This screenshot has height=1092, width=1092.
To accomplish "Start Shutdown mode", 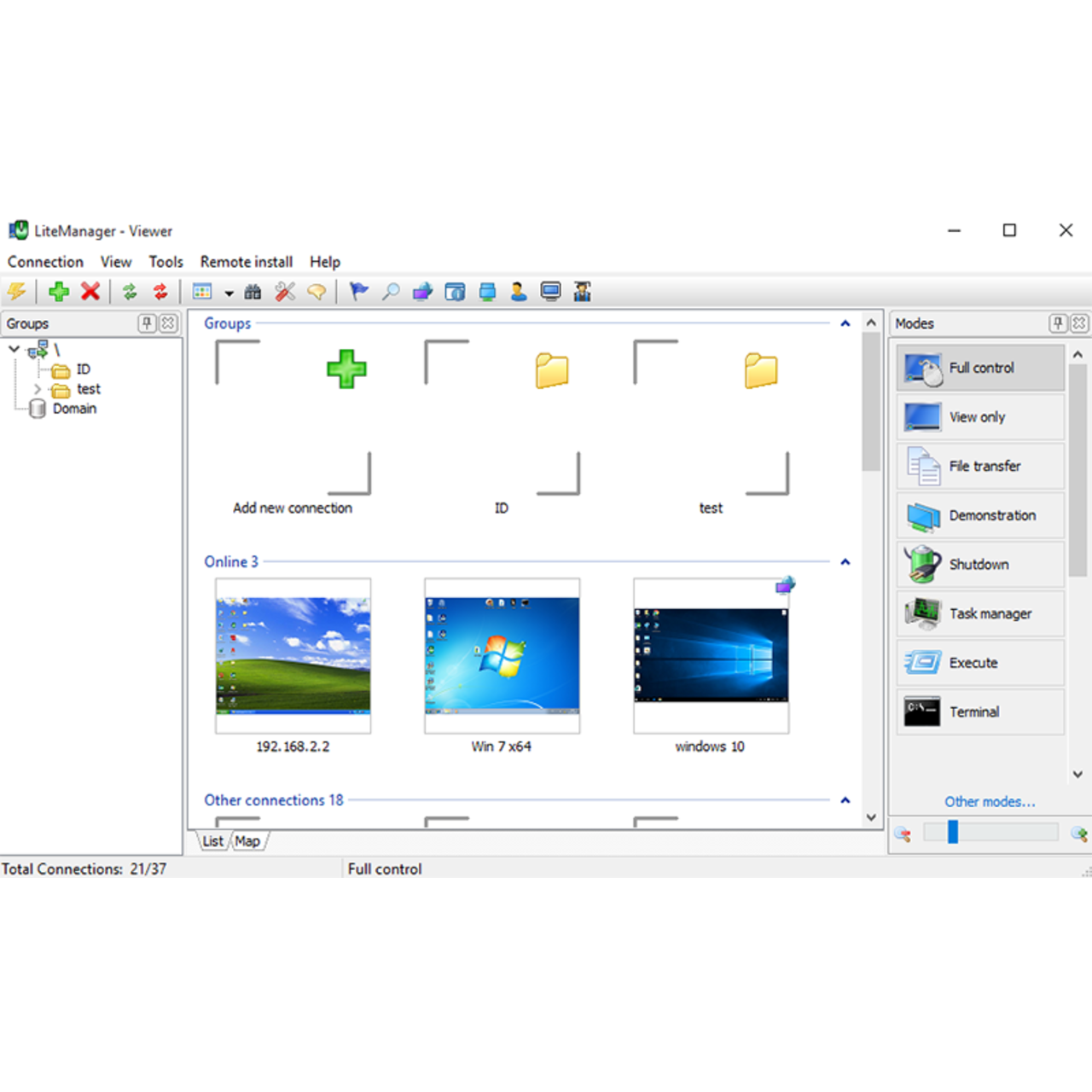I will [979, 564].
